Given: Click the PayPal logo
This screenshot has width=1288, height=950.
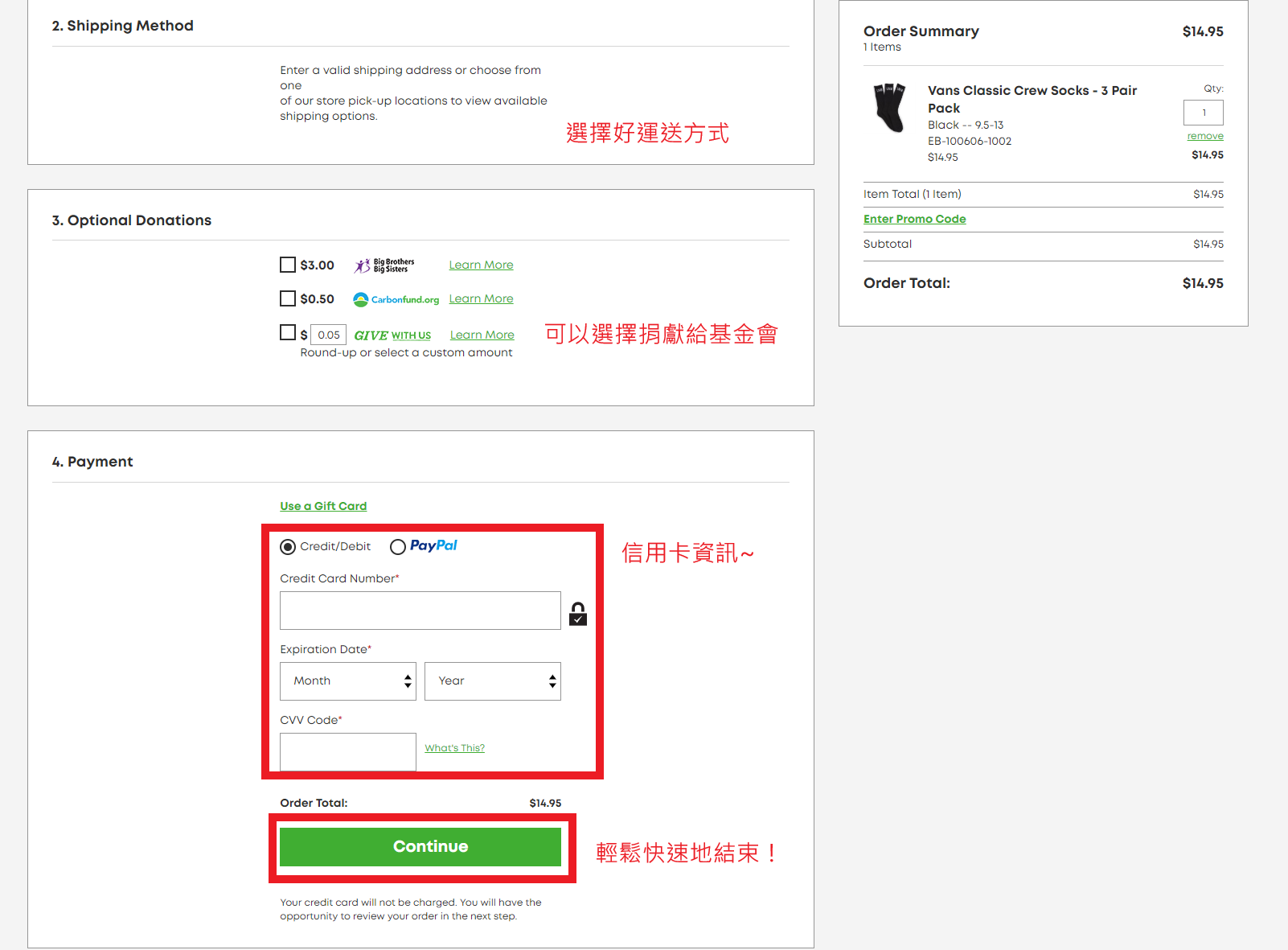Looking at the screenshot, I should 433,545.
